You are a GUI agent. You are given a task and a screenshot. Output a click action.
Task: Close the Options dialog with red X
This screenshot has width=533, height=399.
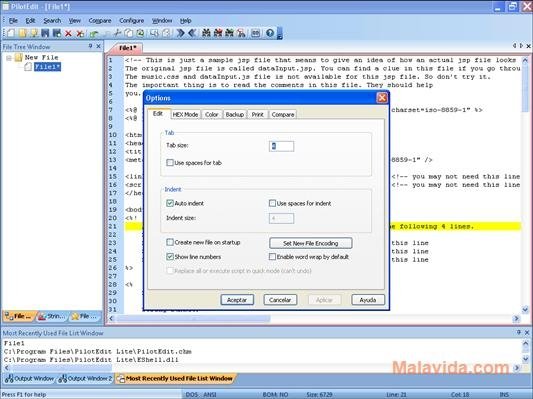coord(382,98)
